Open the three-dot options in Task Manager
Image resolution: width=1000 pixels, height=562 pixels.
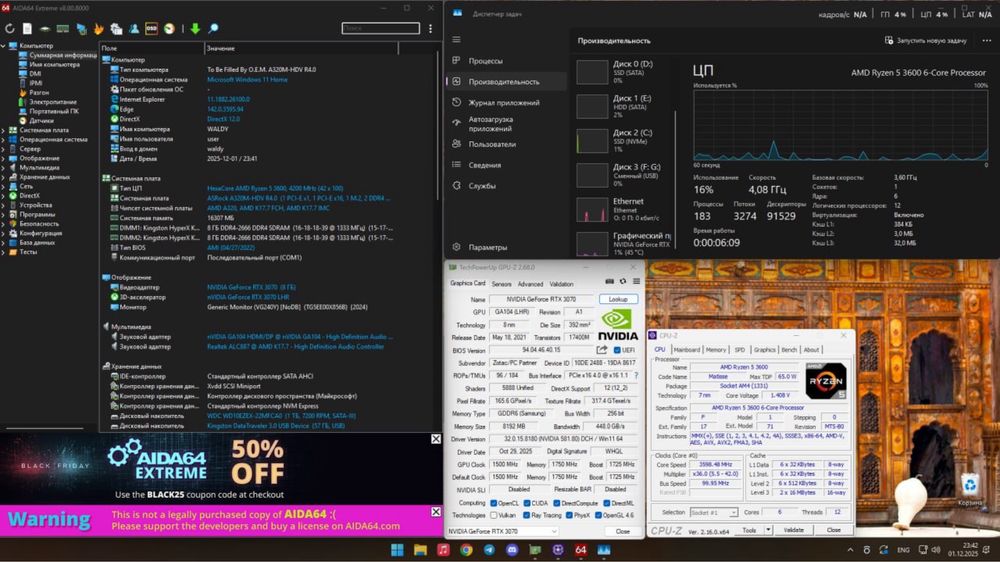point(987,40)
